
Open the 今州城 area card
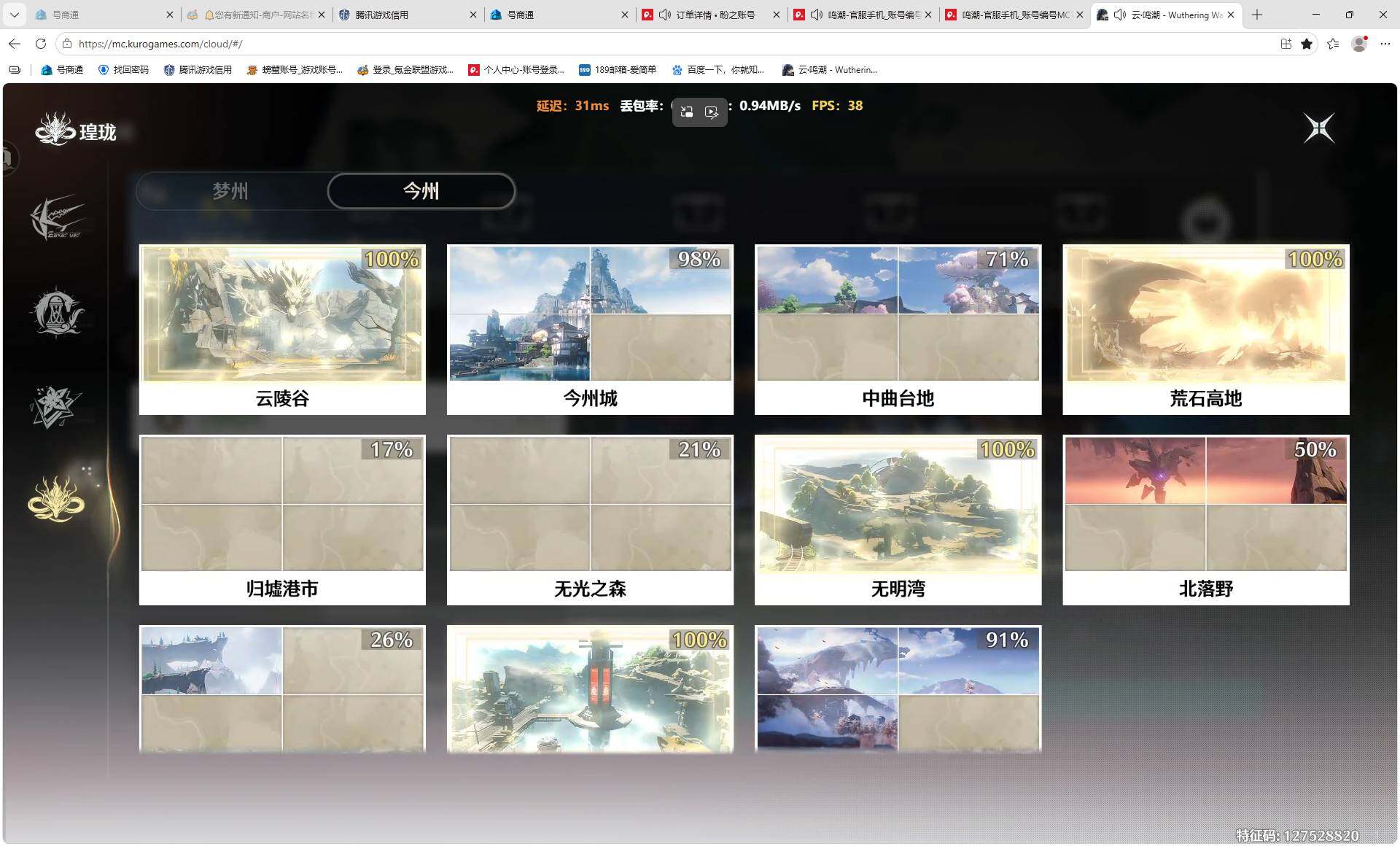[590, 330]
